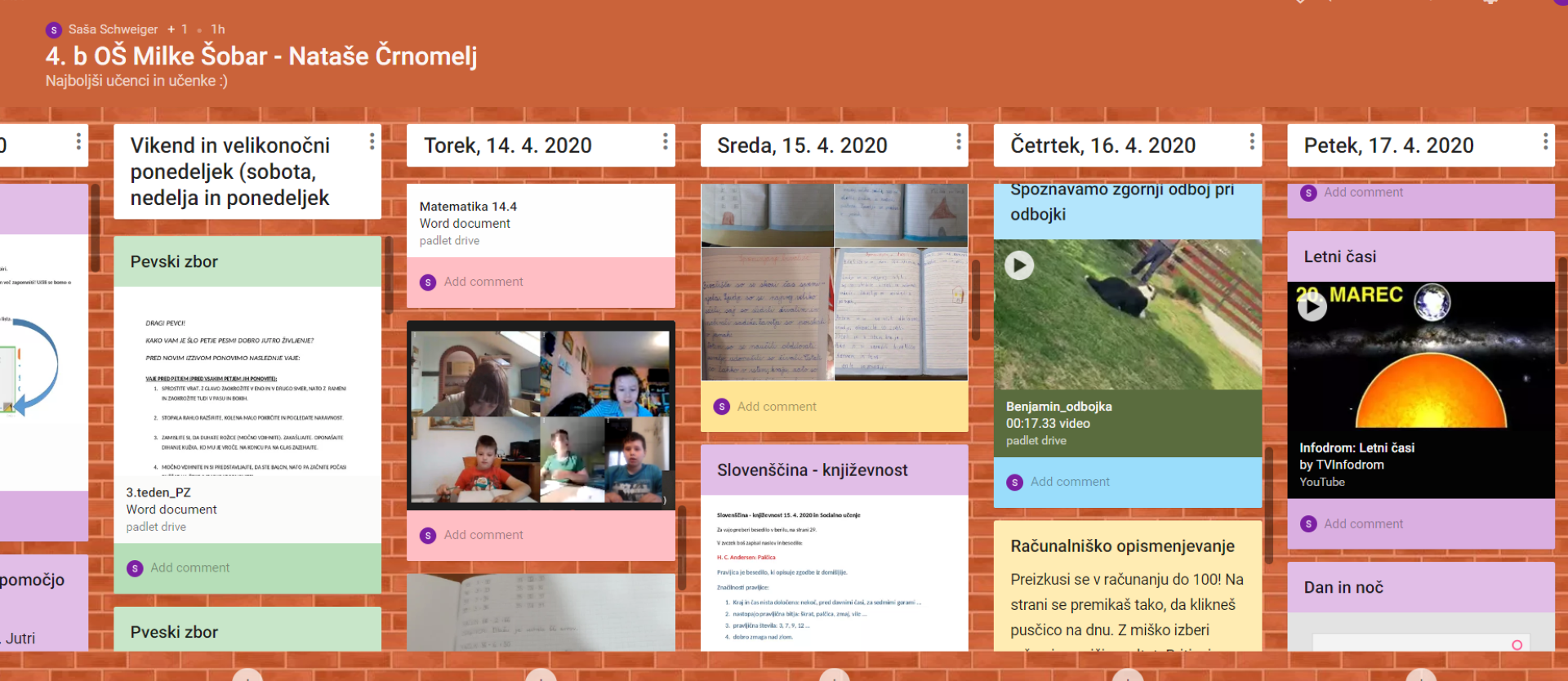Add a comment under the notebook photos post
This screenshot has height=681, width=1568.
[777, 407]
